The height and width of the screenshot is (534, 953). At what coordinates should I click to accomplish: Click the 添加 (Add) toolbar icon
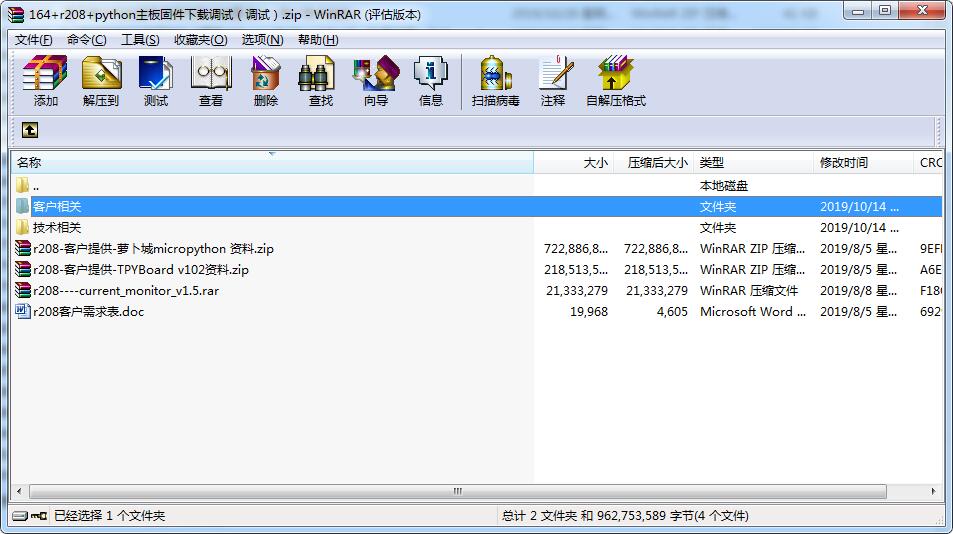pos(45,81)
